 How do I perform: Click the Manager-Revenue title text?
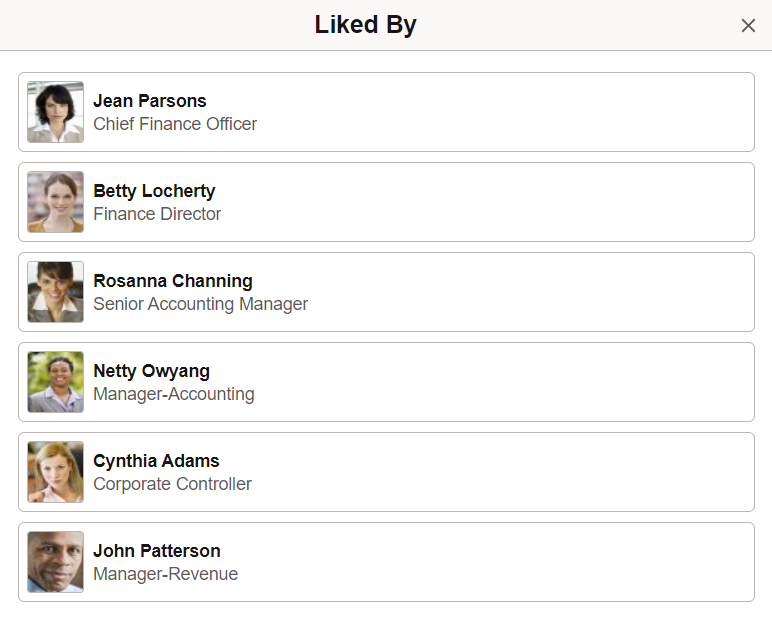click(x=165, y=574)
